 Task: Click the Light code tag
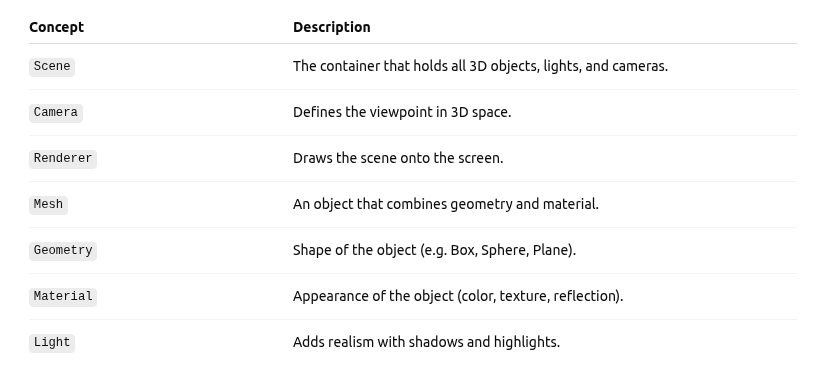click(52, 343)
